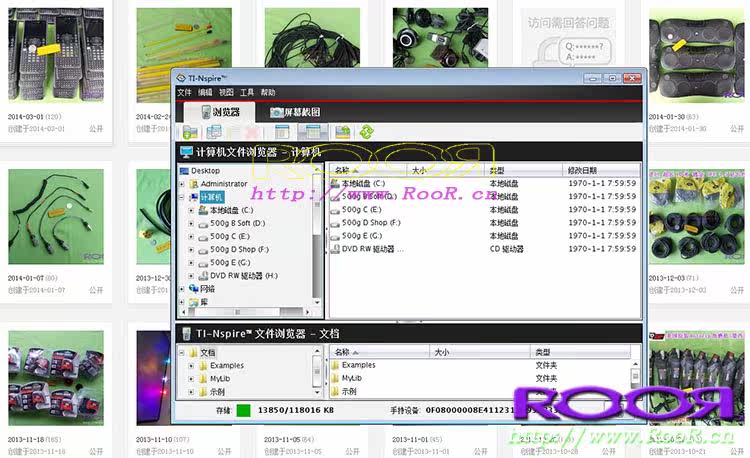The height and width of the screenshot is (458, 750).
Task: Expand the Administrator tree node
Action: (182, 184)
